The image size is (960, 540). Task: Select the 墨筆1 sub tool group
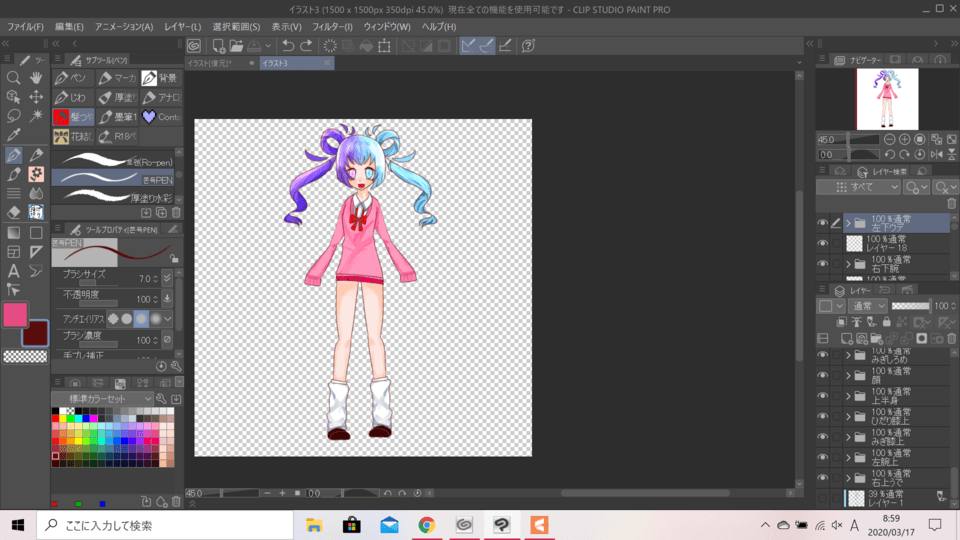point(118,116)
